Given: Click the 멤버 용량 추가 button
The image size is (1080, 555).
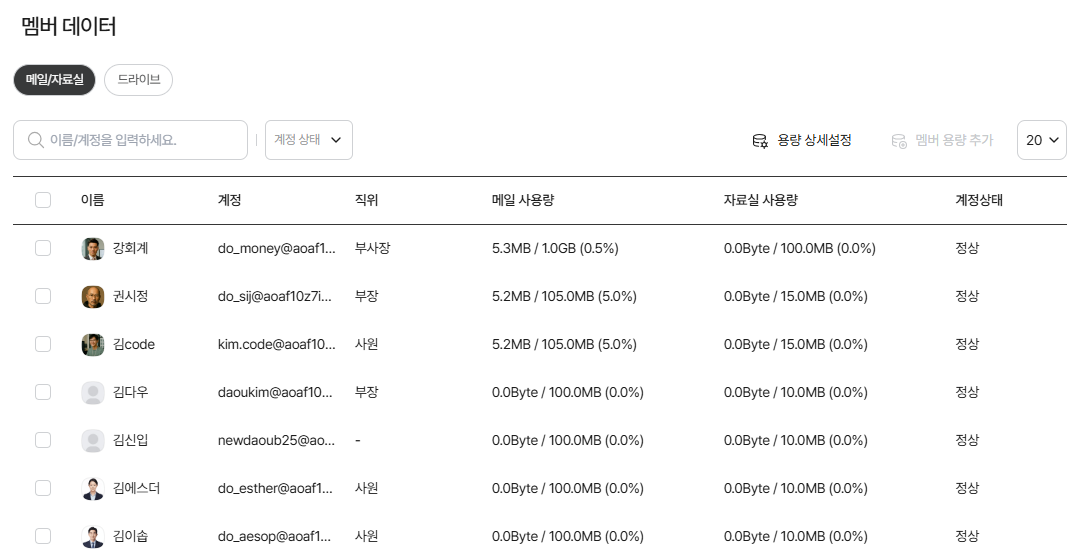Looking at the screenshot, I should tap(953, 140).
